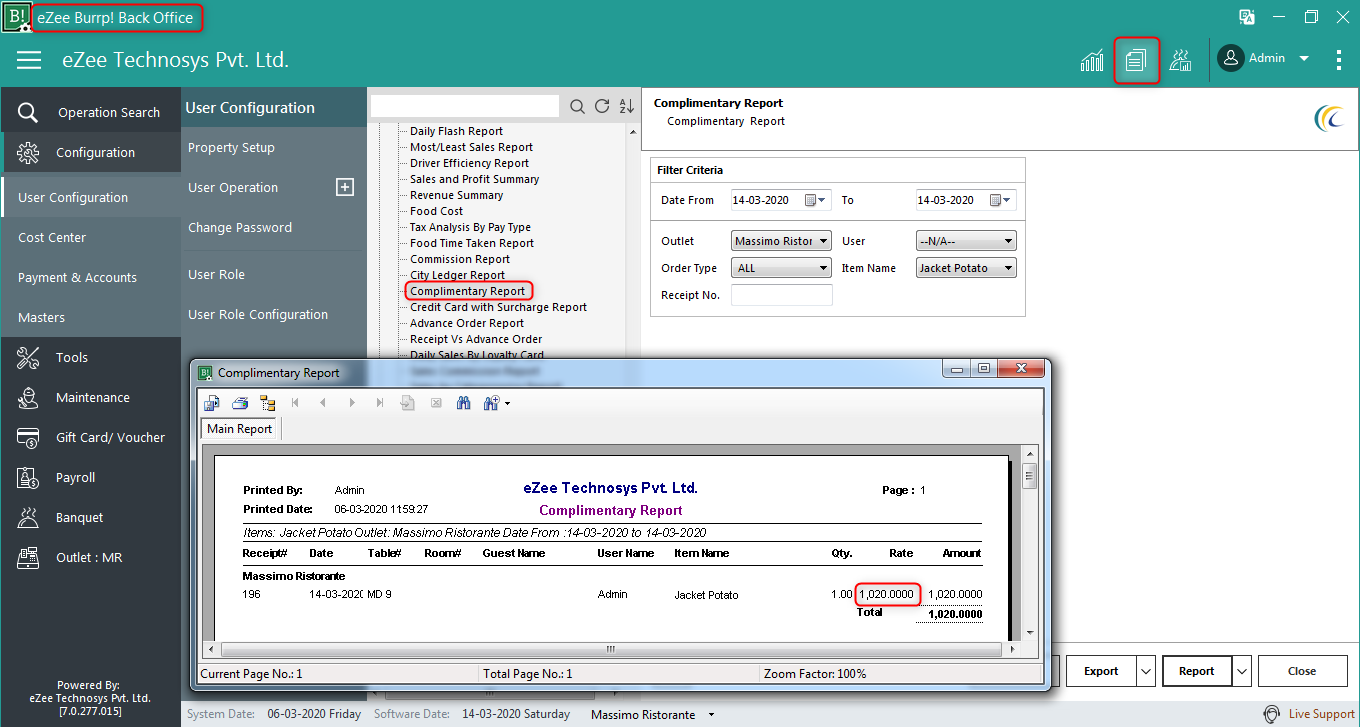Click the Report button
The height and width of the screenshot is (727, 1360).
[1197, 671]
